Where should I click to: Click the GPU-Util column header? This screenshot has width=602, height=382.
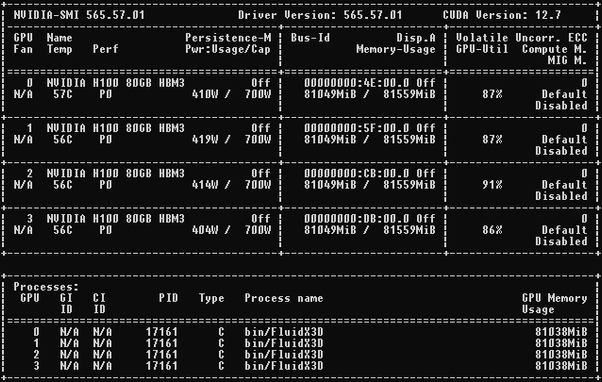[x=482, y=49]
